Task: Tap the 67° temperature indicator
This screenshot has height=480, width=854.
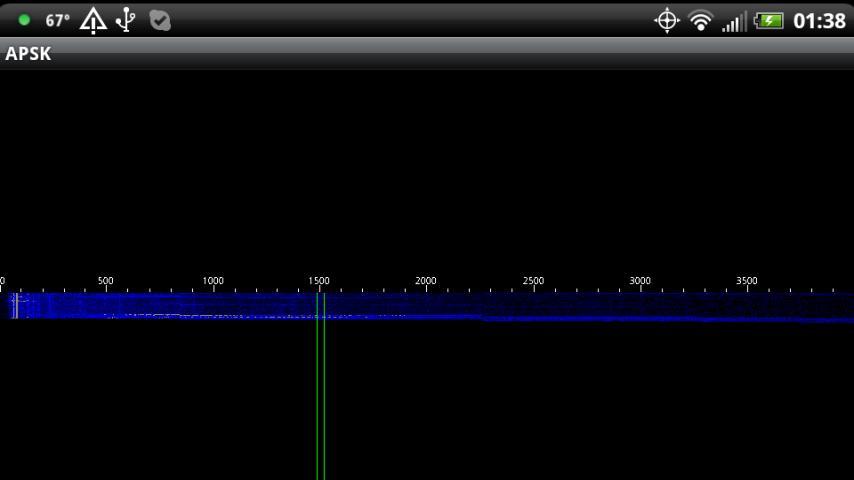Action: (x=57, y=20)
